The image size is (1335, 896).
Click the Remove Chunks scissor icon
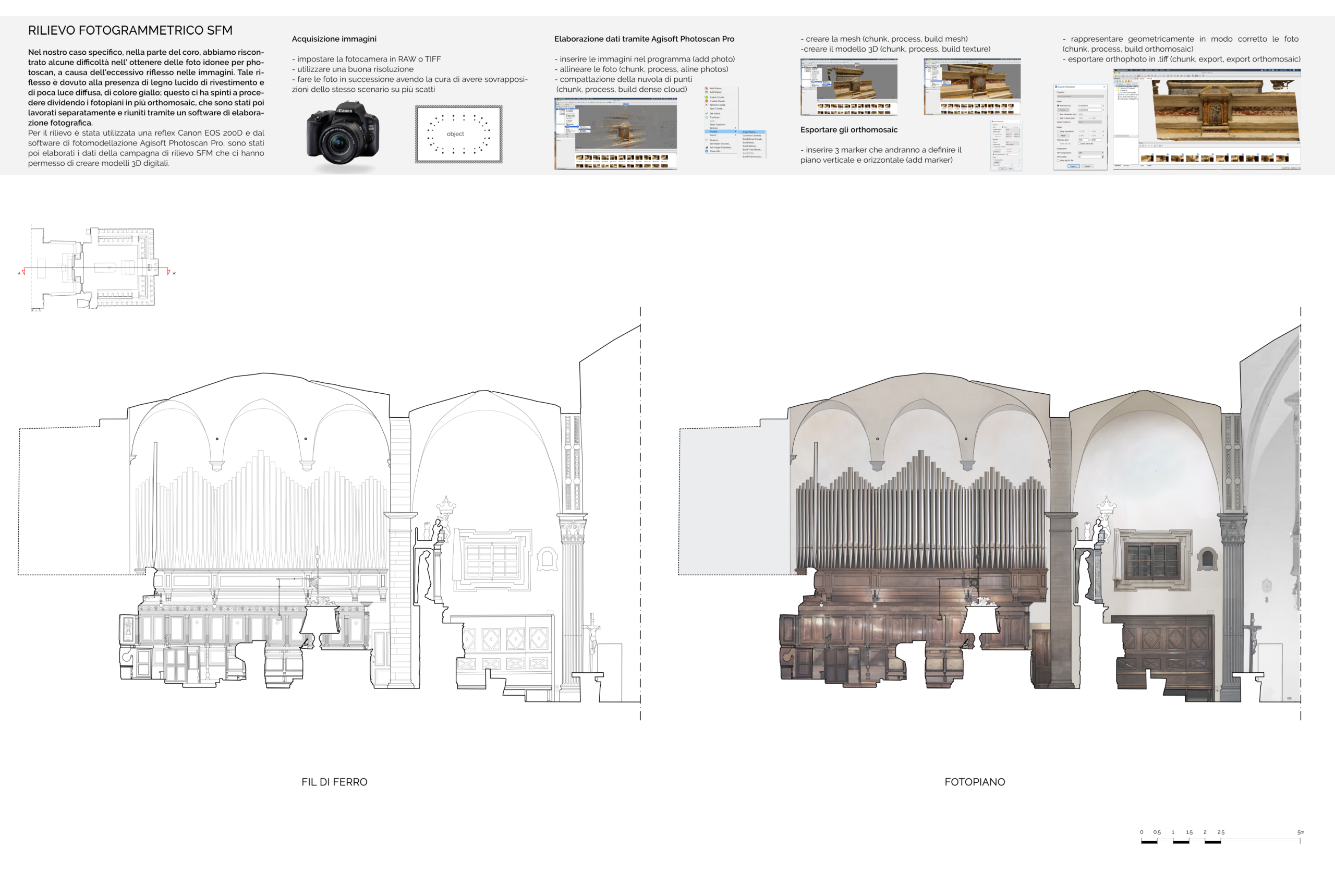(707, 105)
